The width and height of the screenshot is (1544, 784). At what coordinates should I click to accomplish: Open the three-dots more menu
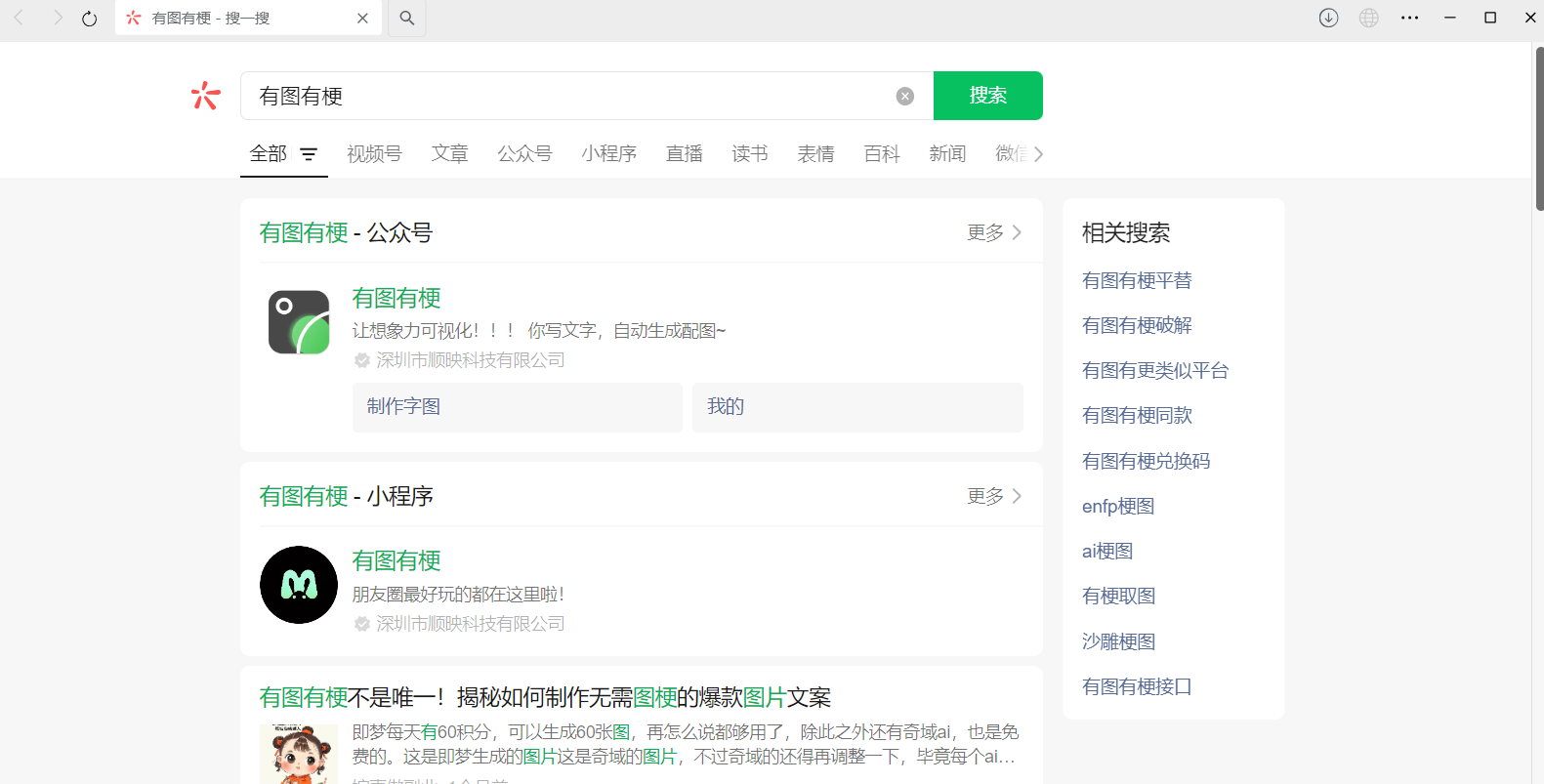point(1409,18)
